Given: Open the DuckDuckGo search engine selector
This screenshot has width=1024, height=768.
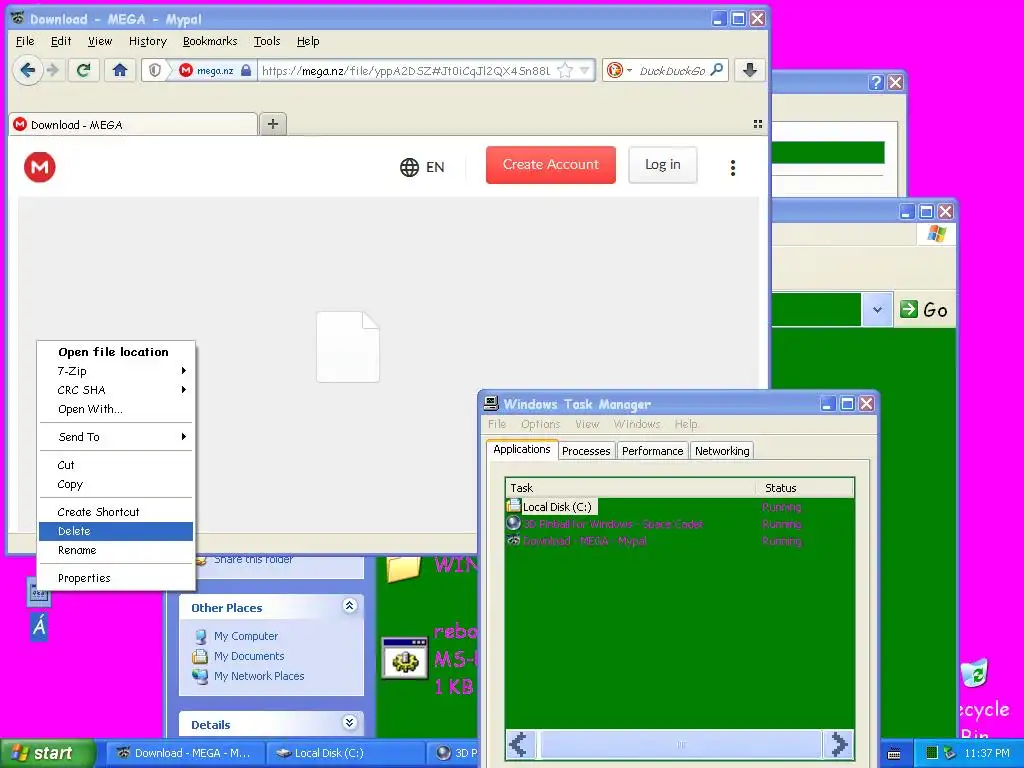Looking at the screenshot, I should (619, 70).
